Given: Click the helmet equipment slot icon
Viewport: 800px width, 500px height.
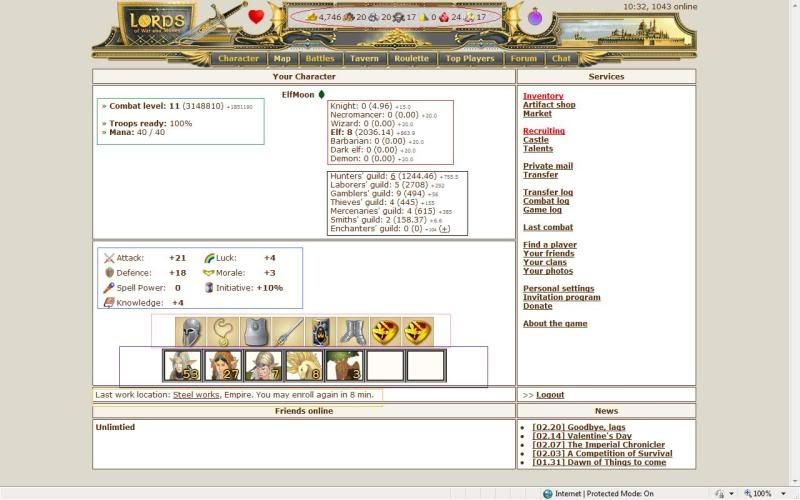Looking at the screenshot, I should click(x=190, y=332).
